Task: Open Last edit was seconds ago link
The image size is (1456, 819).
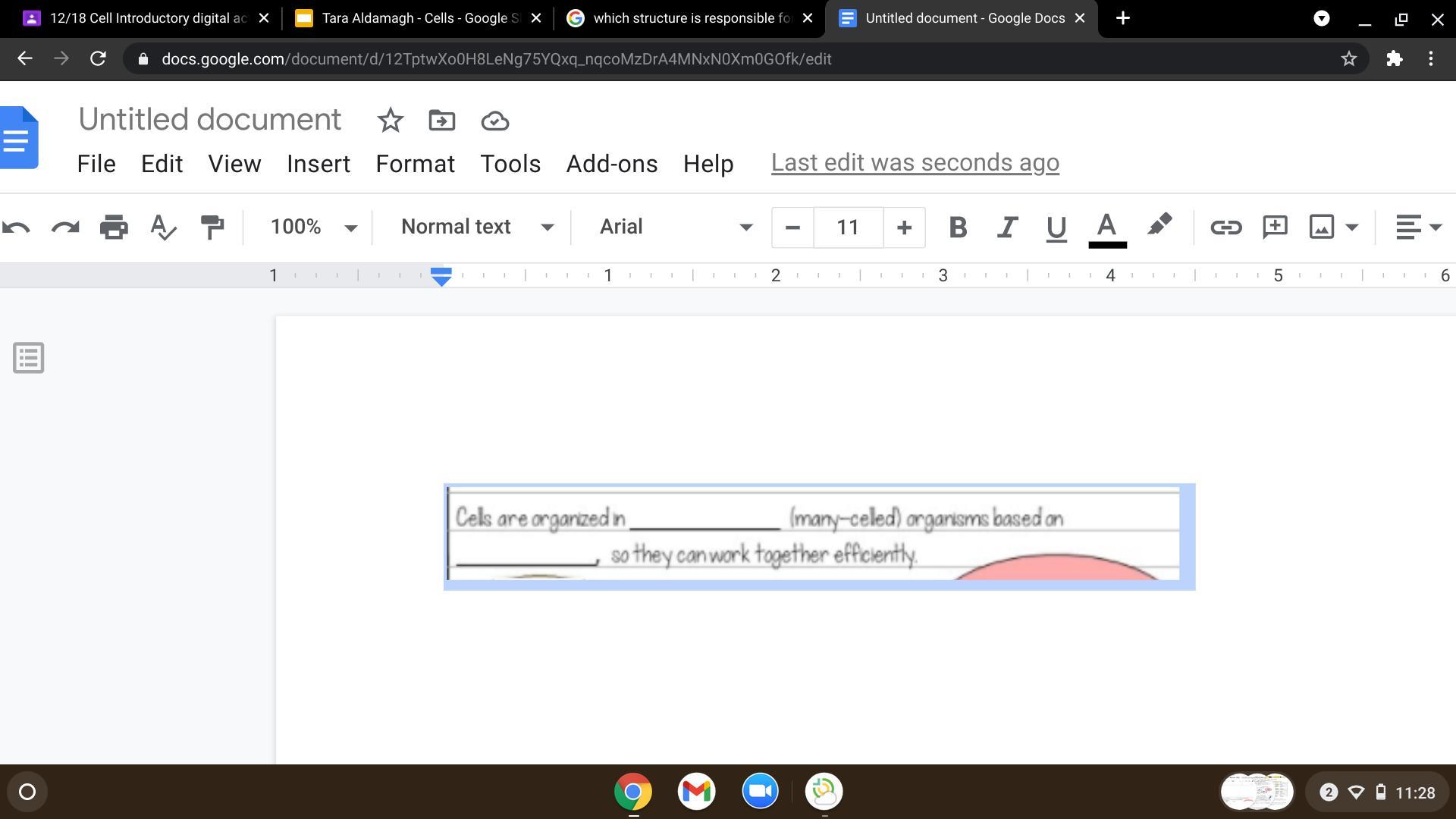Action: click(x=915, y=163)
